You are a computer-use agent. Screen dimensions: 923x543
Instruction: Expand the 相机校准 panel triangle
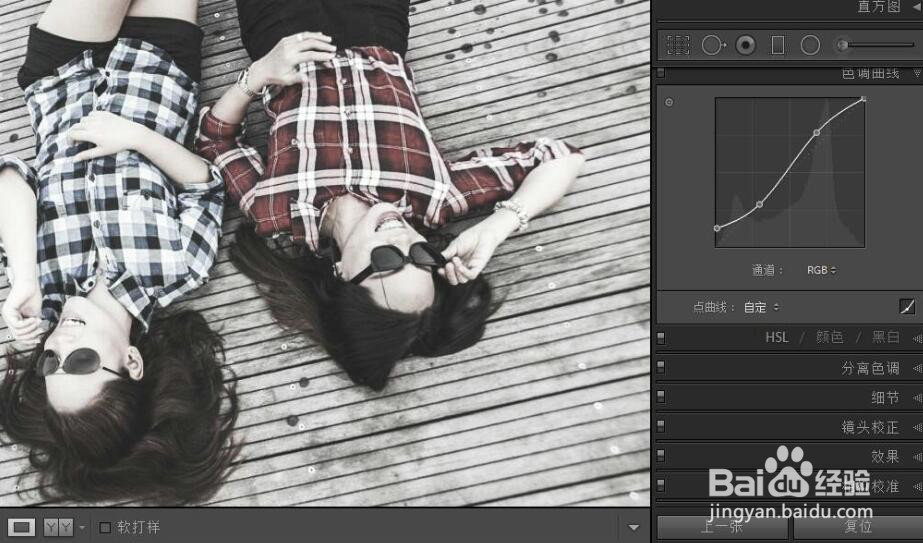coord(917,486)
